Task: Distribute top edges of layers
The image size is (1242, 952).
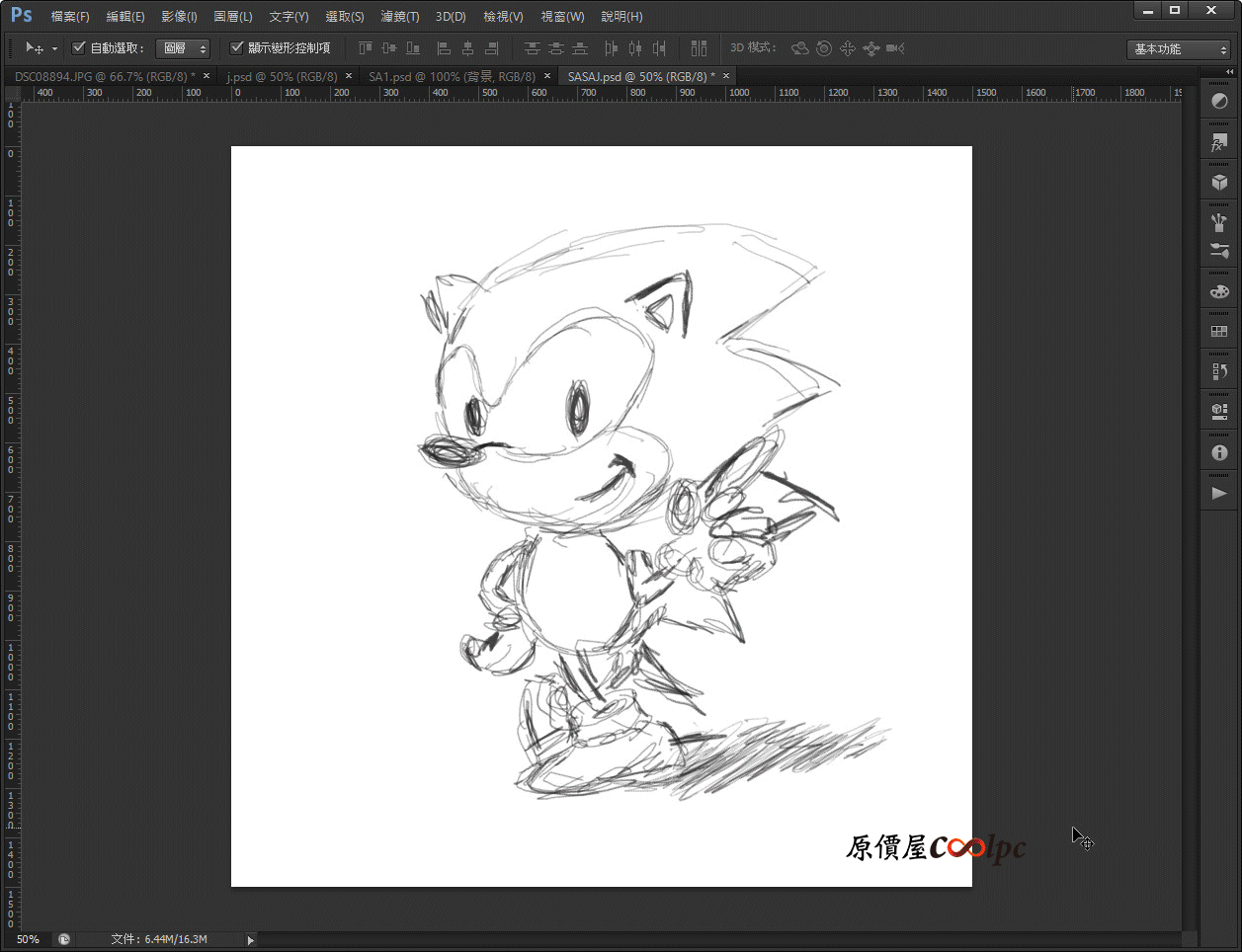Action: pyautogui.click(x=533, y=47)
